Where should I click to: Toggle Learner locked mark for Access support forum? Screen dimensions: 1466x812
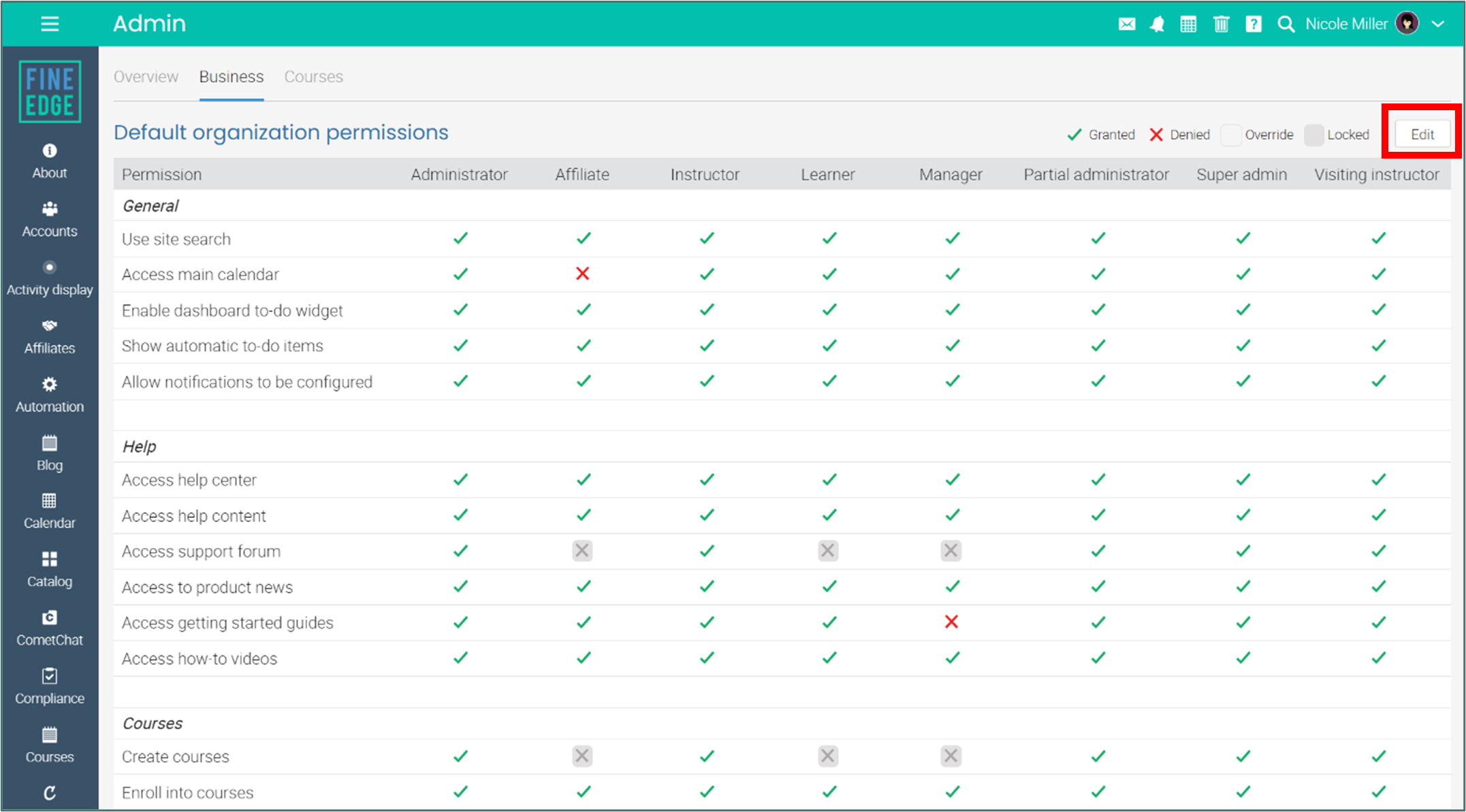point(828,550)
